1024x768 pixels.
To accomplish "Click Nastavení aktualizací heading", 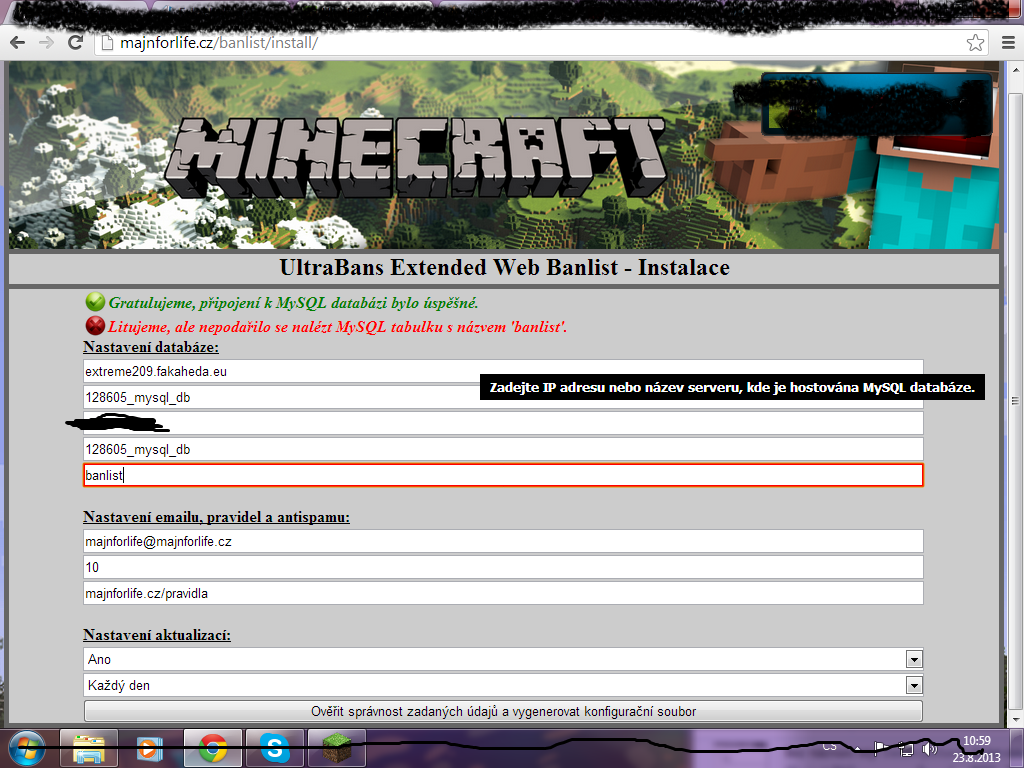I will pos(157,635).
